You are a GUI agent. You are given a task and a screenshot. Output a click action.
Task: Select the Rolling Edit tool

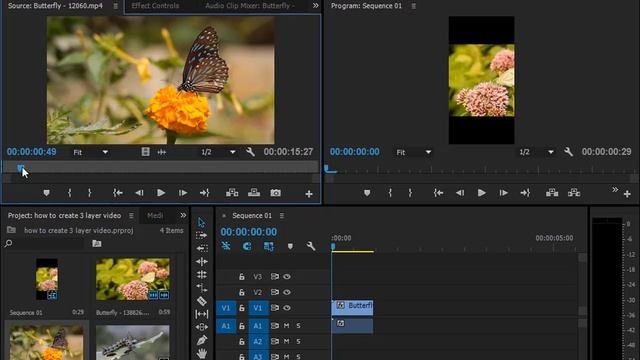(x=202, y=261)
